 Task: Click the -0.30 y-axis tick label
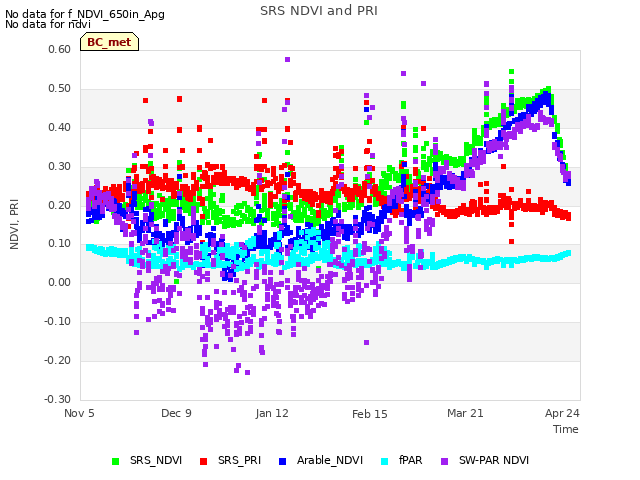point(58,399)
